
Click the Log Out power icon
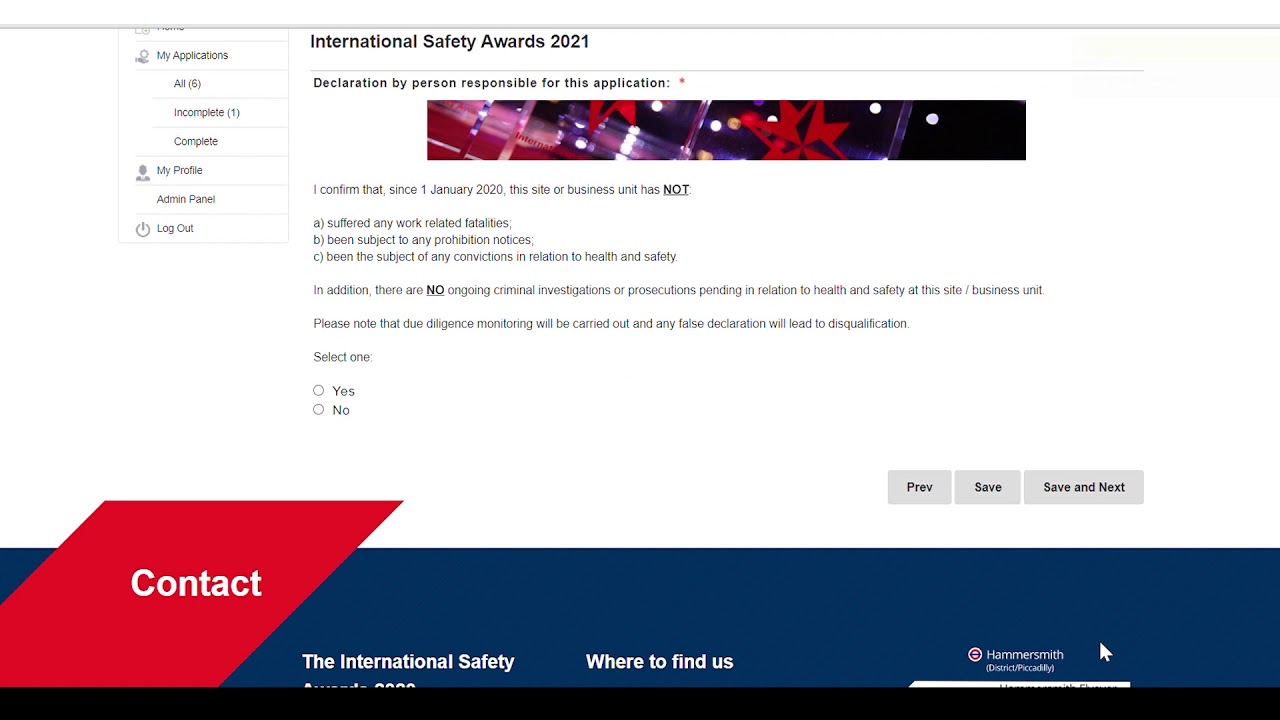click(x=142, y=230)
